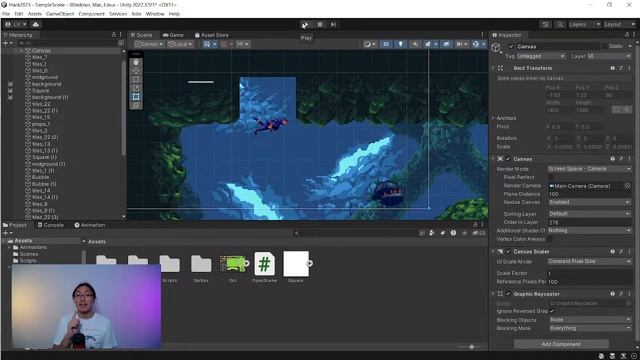The width and height of the screenshot is (640, 360).
Task: Open the Undo History icon
Action: 545,24
